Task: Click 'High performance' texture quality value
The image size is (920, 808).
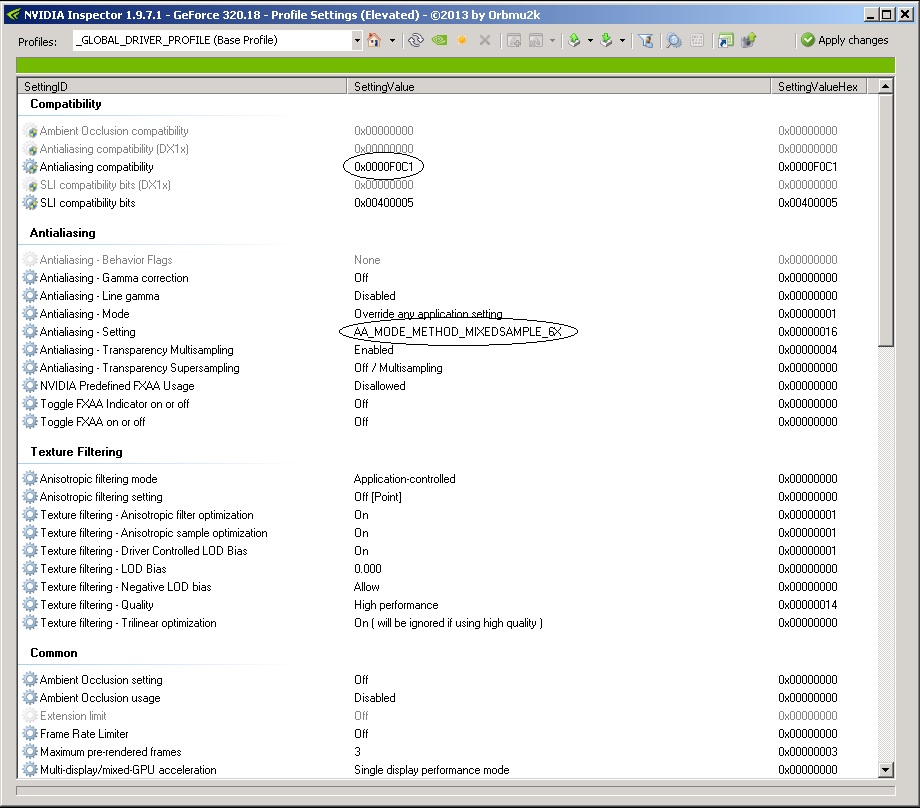Action: click(396, 605)
